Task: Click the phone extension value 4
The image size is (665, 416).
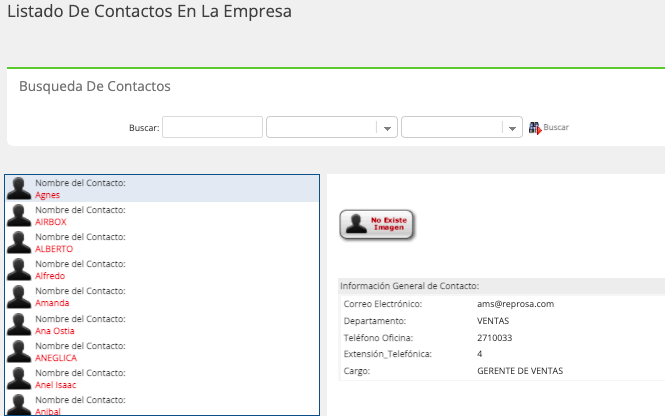Action: coord(480,354)
